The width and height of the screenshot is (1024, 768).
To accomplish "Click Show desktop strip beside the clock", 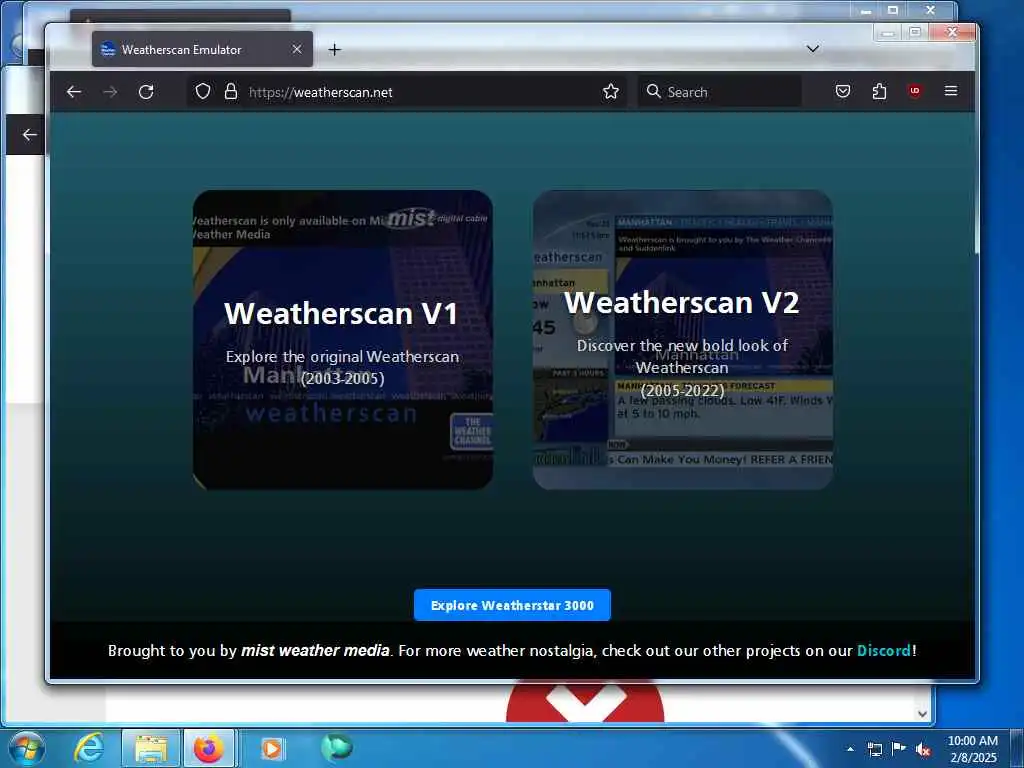I will pos(1017,748).
